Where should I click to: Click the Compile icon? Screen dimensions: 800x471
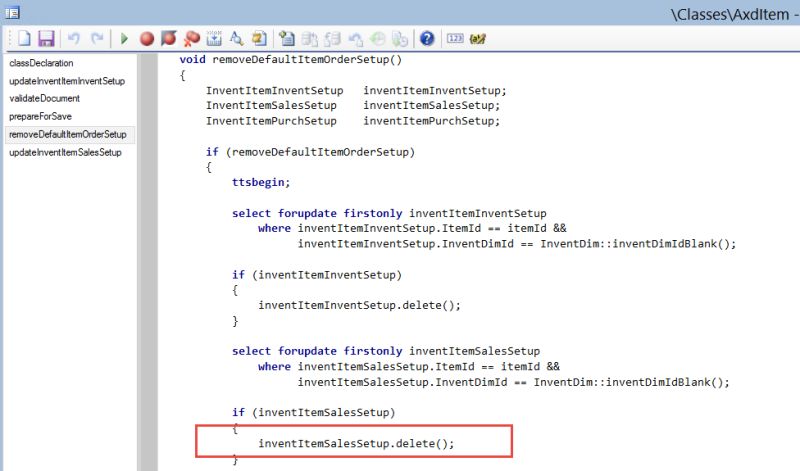(x=214, y=38)
